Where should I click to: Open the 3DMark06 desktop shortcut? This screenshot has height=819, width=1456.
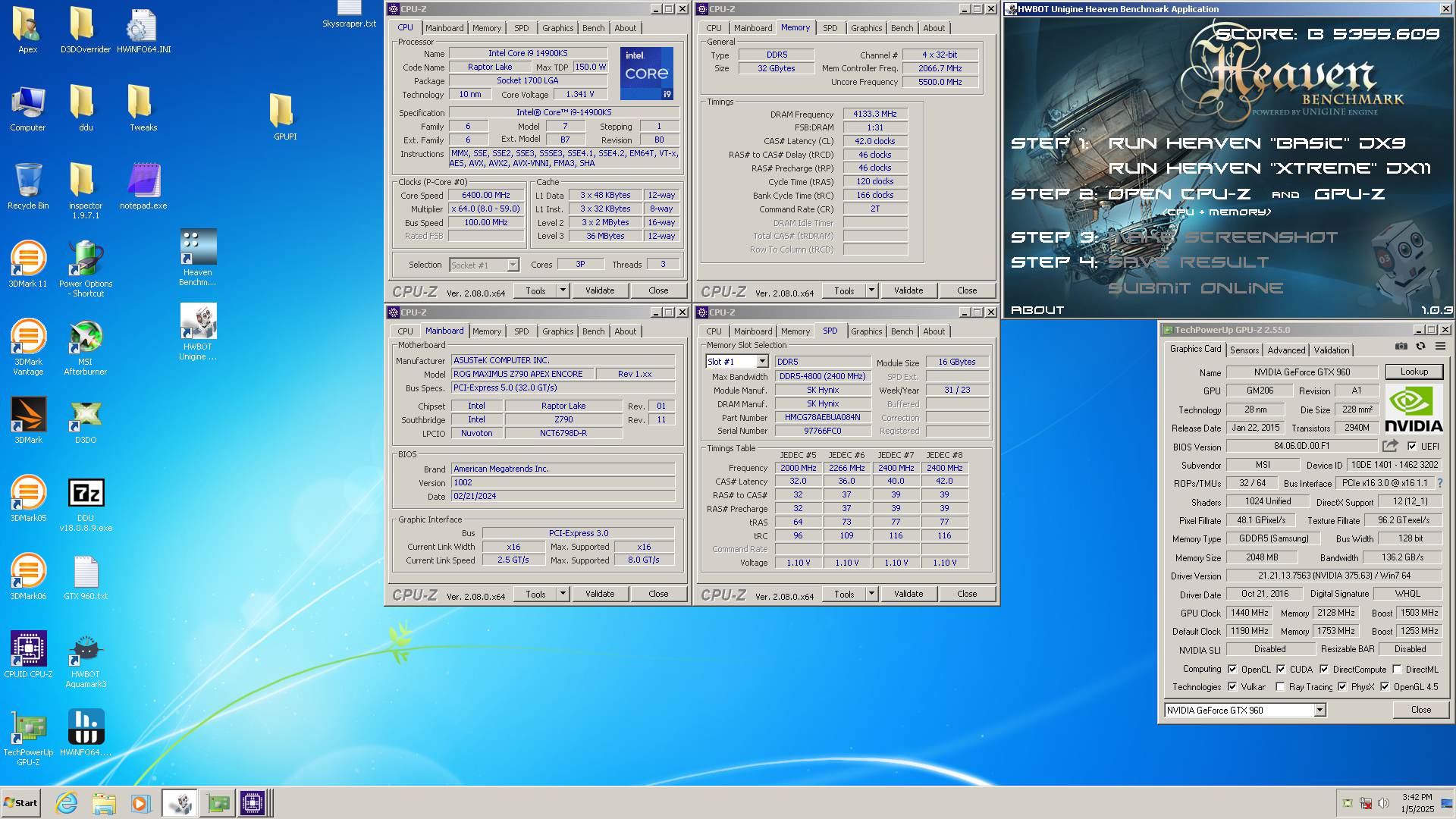[28, 576]
